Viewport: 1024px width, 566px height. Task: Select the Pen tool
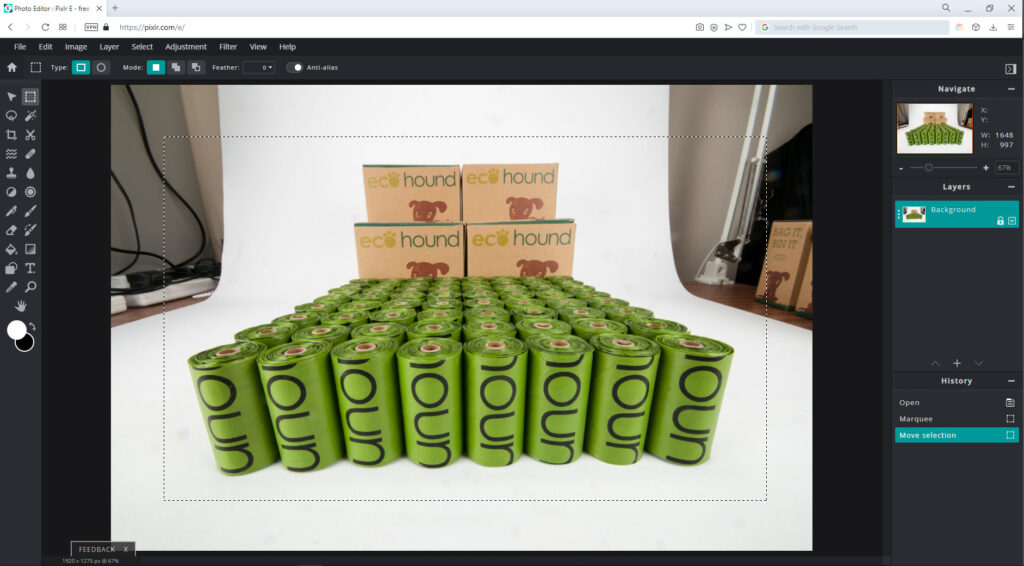[x=11, y=211]
